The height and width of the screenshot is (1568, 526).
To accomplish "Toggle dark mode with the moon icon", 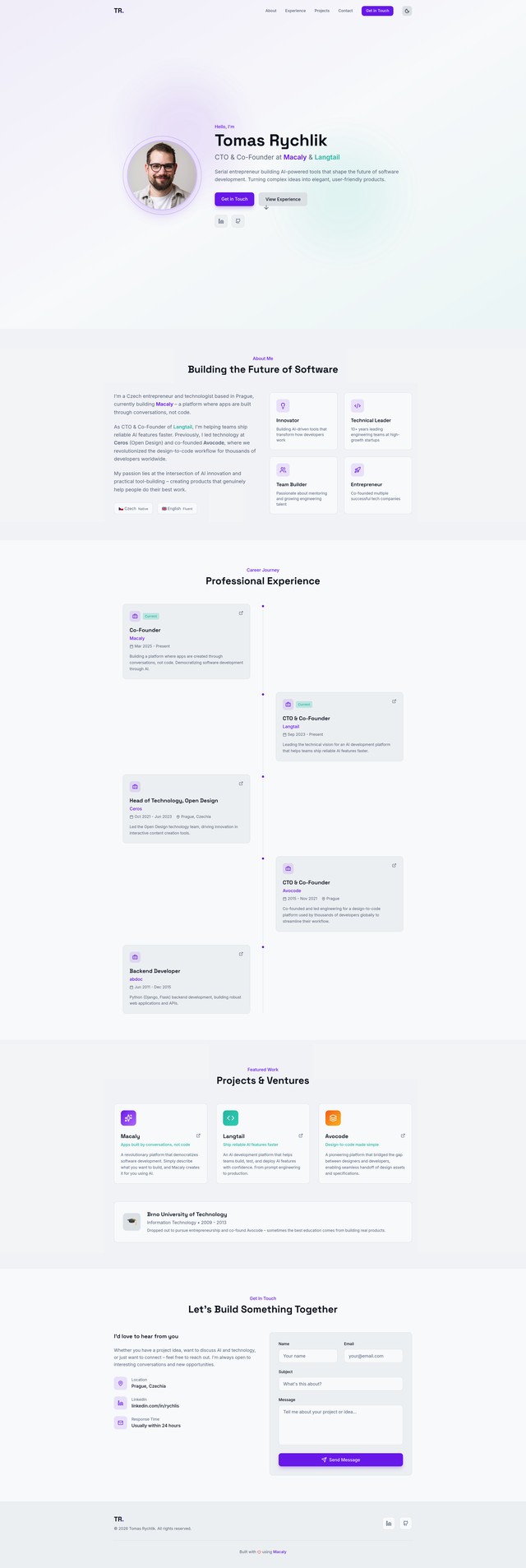I will (407, 11).
